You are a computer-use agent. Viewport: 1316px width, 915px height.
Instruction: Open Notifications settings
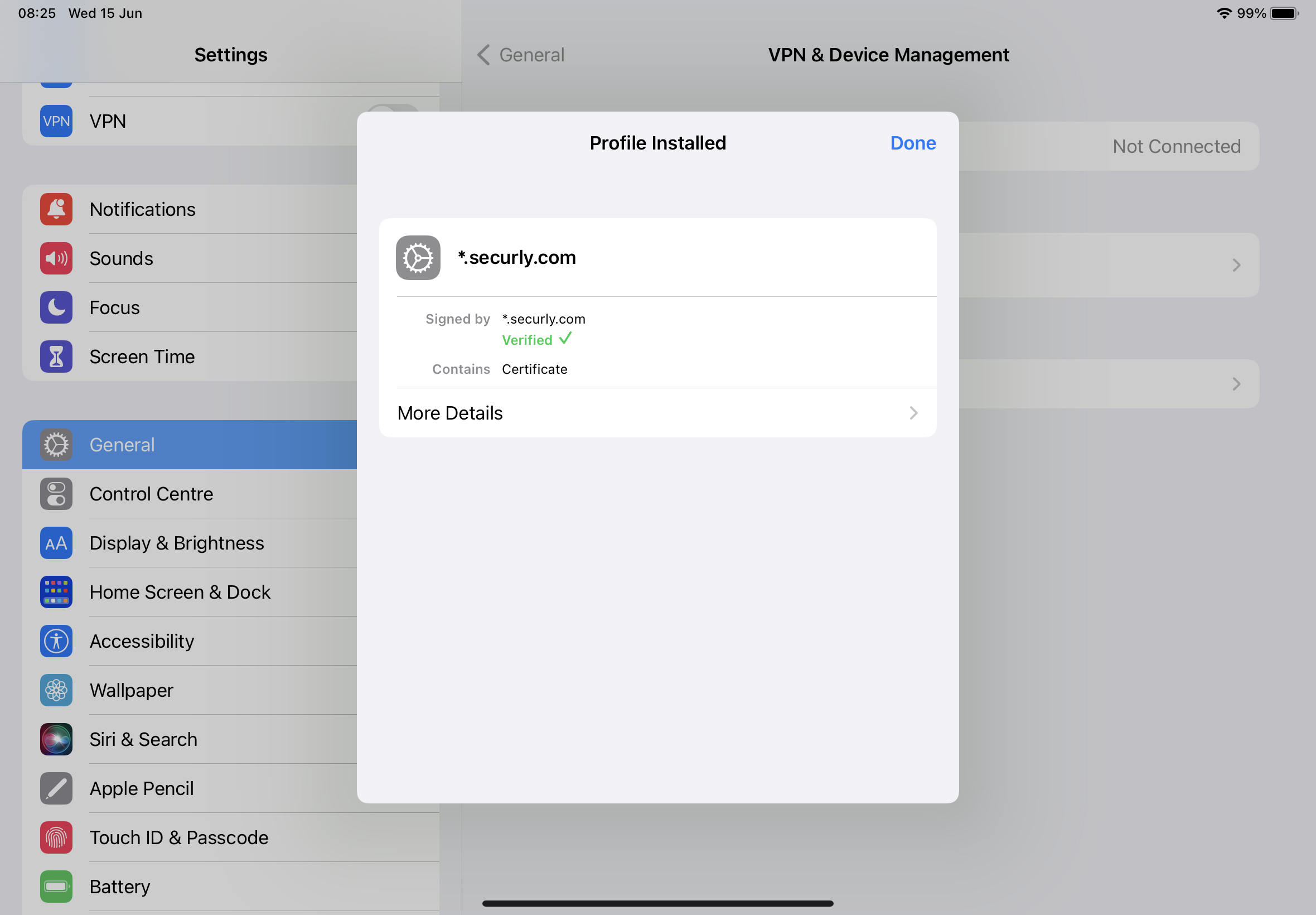190,209
